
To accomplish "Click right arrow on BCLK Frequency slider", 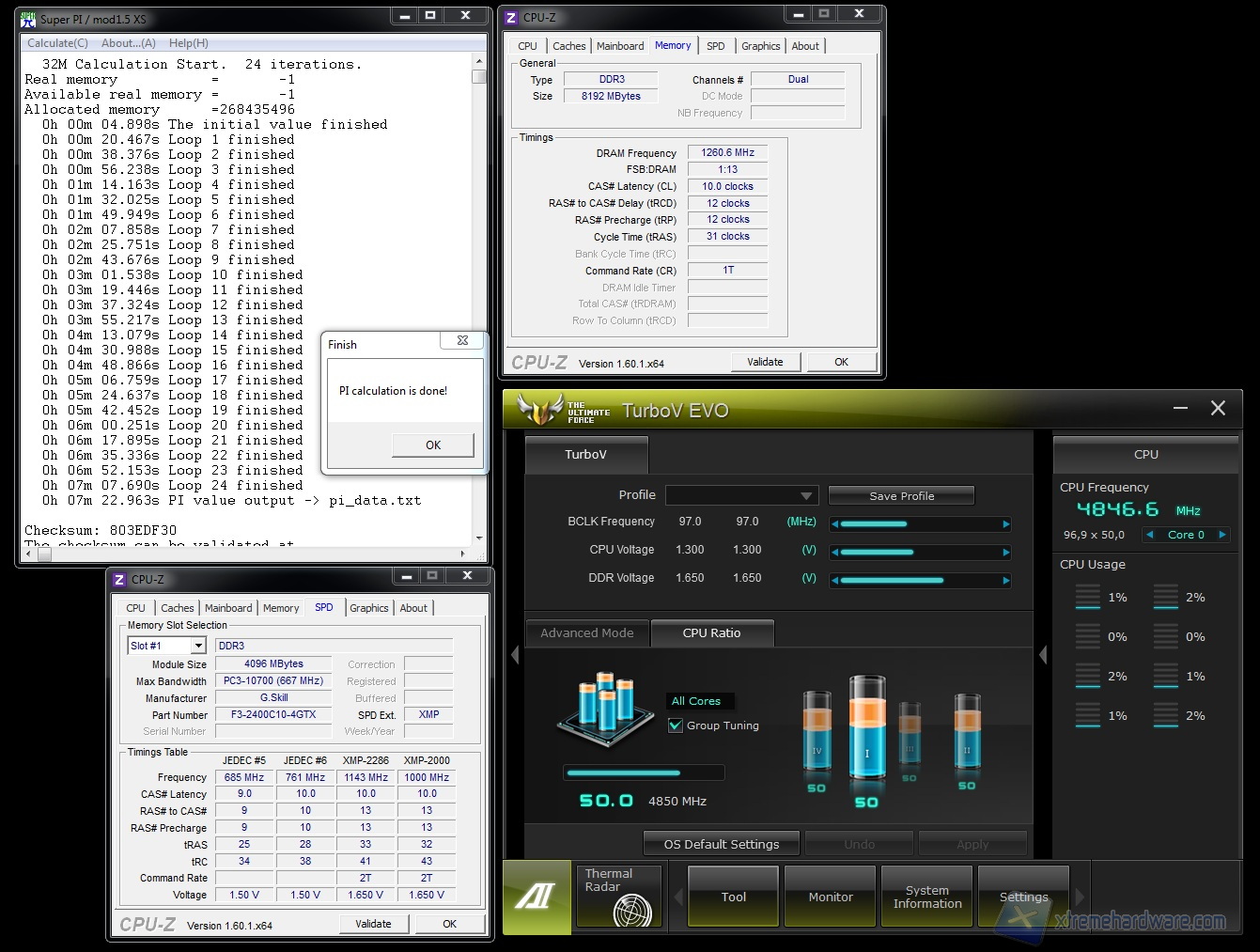I will (1005, 524).
